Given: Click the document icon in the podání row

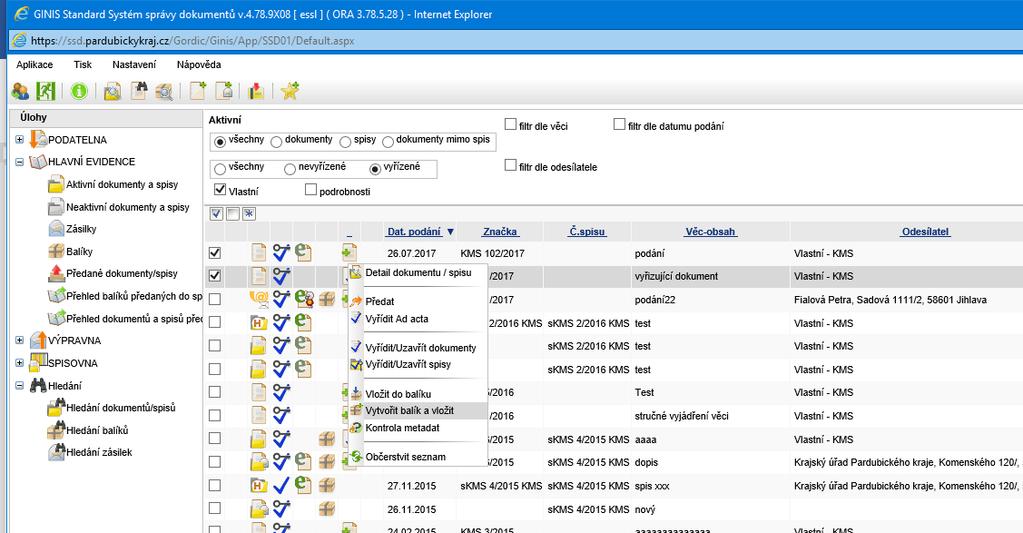Looking at the screenshot, I should (259, 252).
